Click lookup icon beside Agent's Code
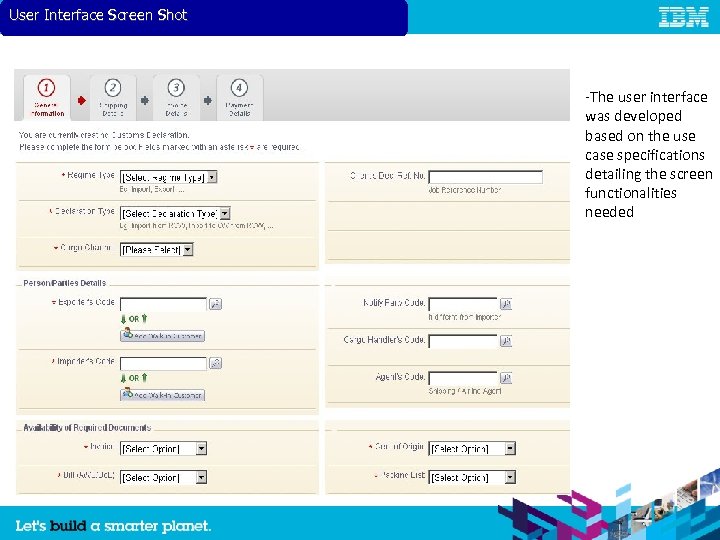 (506, 377)
